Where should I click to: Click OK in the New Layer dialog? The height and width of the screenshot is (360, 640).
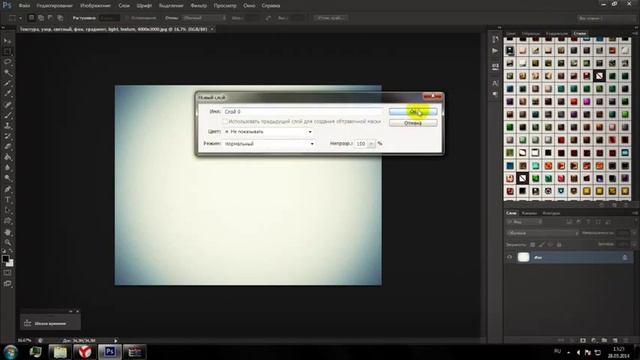click(413, 111)
